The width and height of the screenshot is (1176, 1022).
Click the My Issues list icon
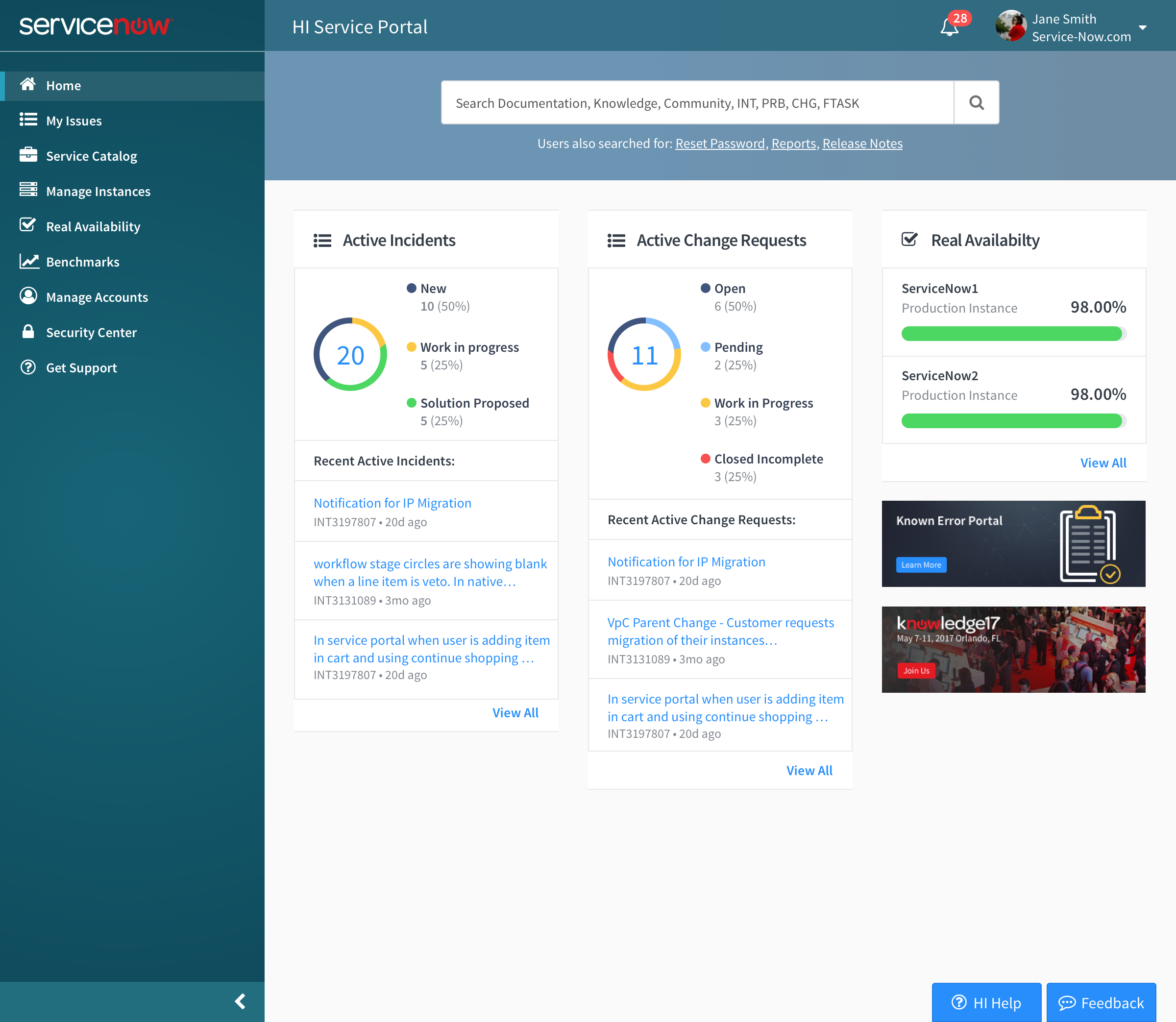pos(28,119)
